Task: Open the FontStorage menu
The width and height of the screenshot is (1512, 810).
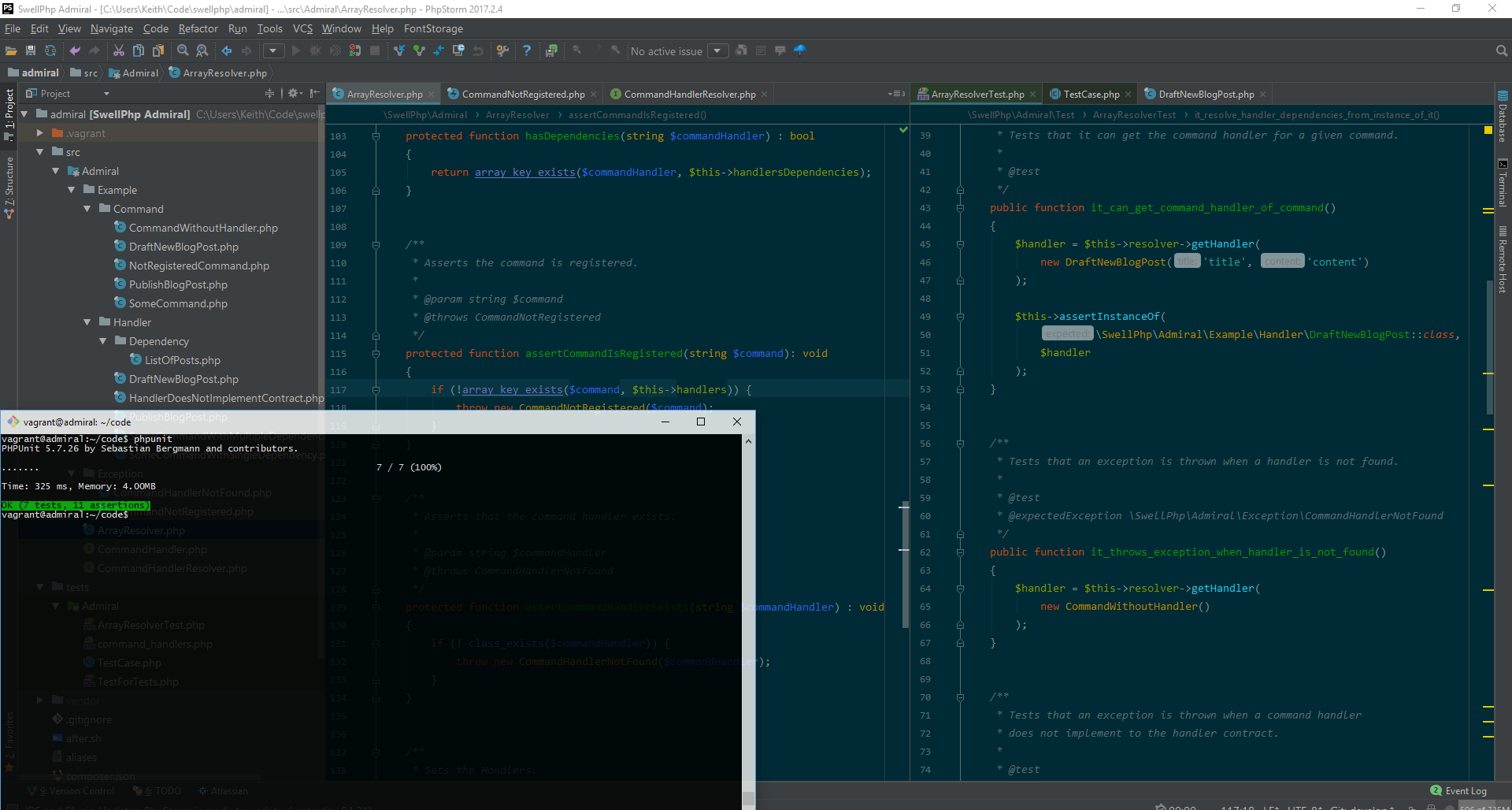Action: click(433, 28)
